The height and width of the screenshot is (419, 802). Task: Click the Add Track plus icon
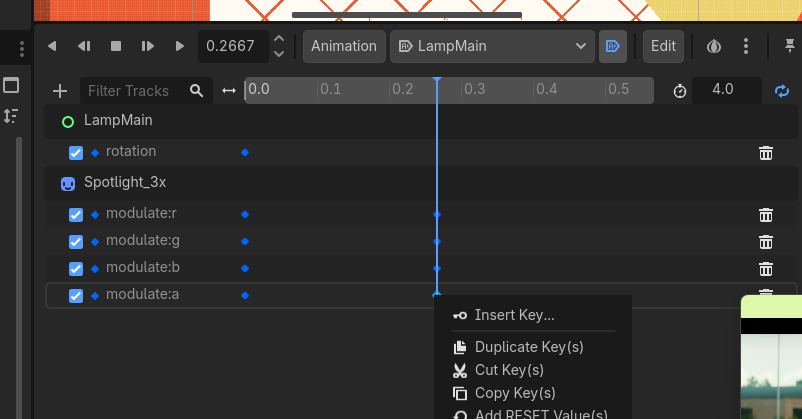[60, 91]
